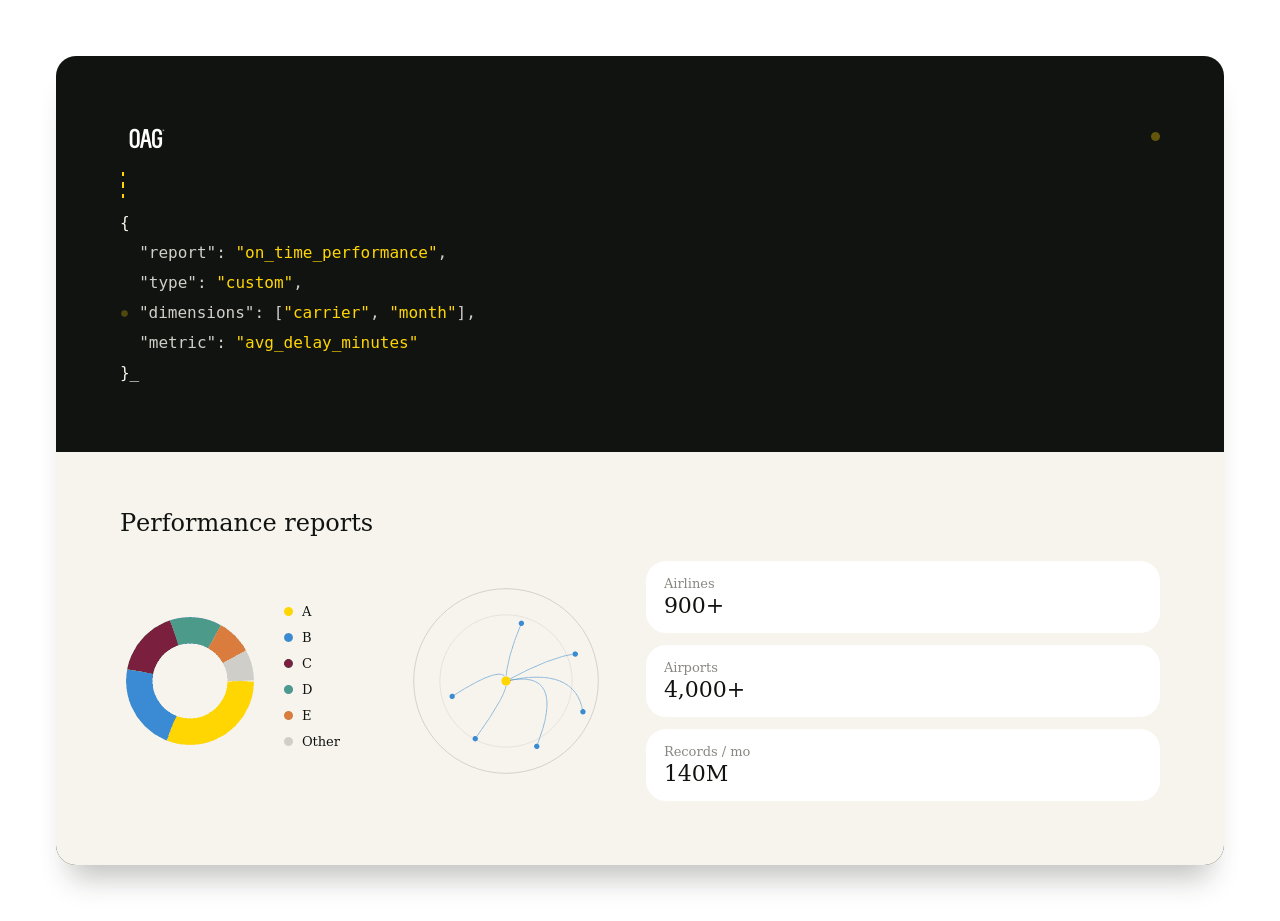Open the Airlines 900+ stat card
The image size is (1280, 921).
[903, 597]
